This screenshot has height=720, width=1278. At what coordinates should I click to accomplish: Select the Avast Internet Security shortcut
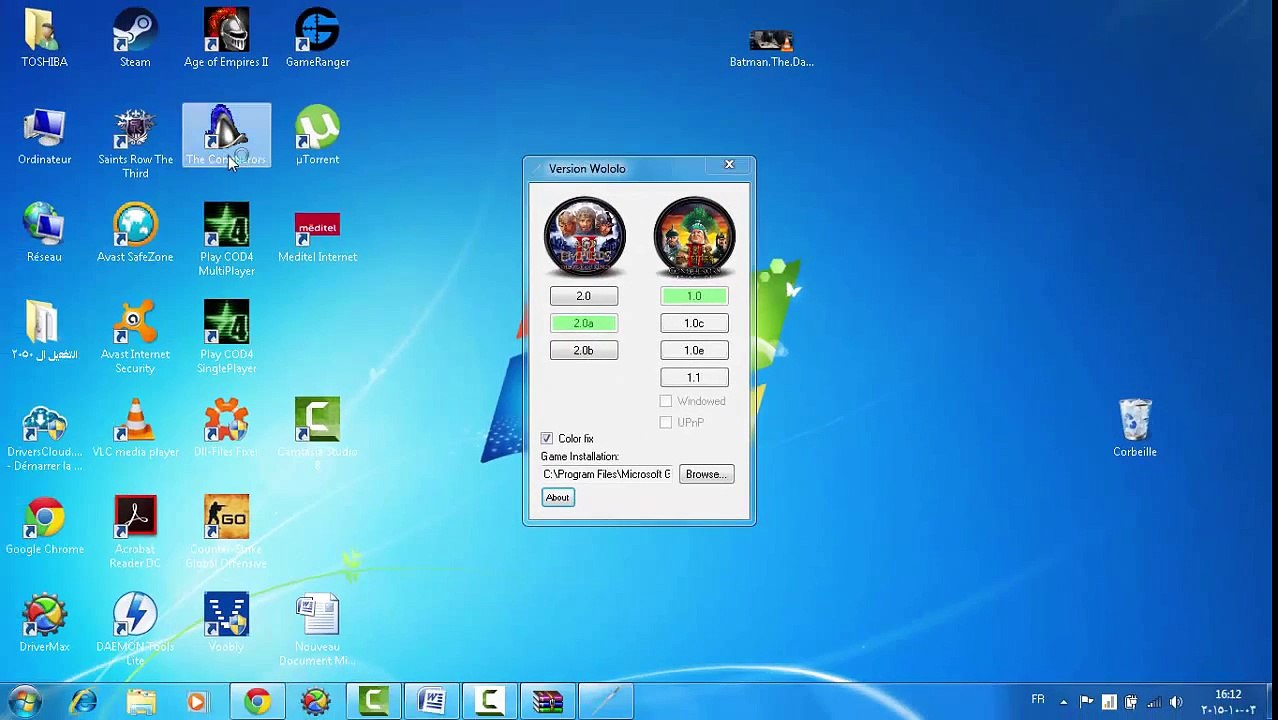pyautogui.click(x=135, y=338)
